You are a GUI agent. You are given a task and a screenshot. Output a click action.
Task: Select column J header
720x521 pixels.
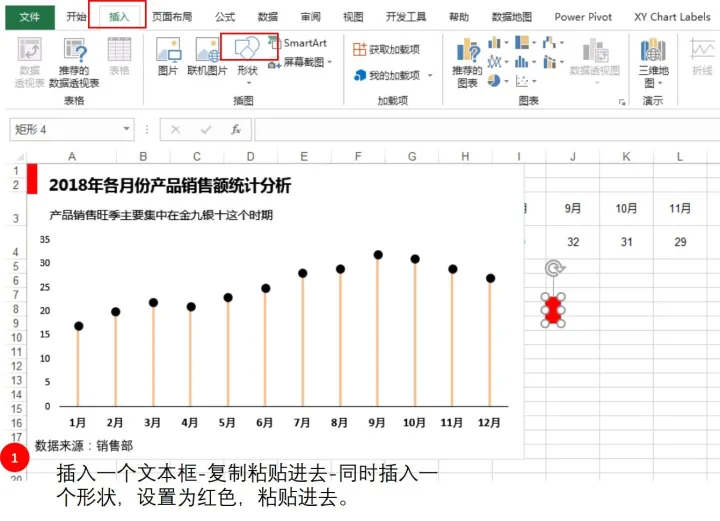(x=573, y=157)
